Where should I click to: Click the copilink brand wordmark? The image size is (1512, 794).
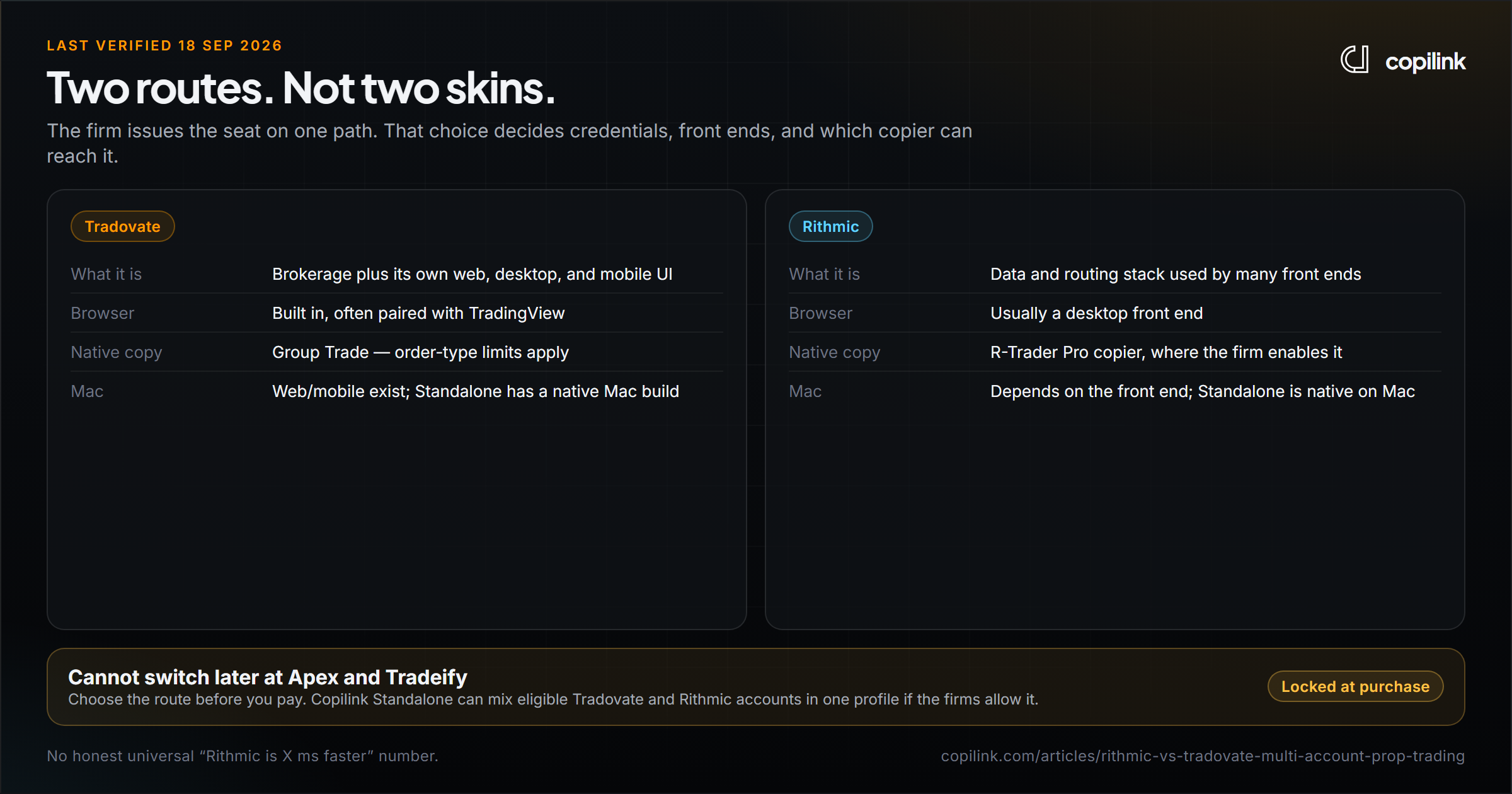tap(1425, 62)
